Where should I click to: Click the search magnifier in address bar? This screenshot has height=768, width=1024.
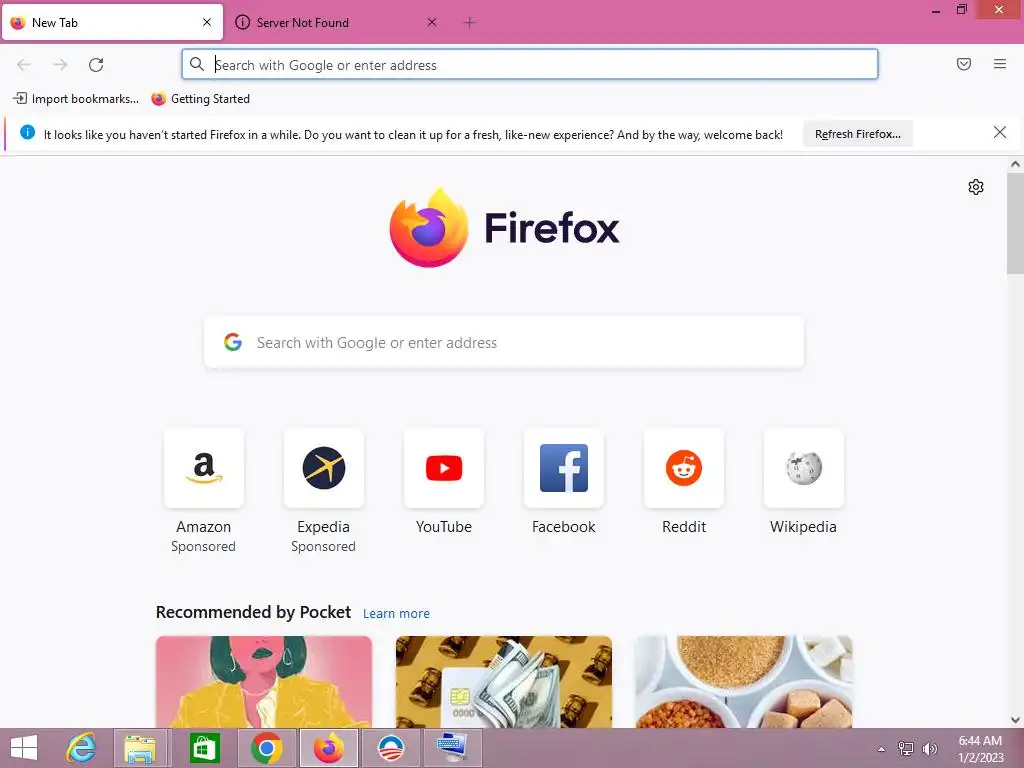pos(197,64)
